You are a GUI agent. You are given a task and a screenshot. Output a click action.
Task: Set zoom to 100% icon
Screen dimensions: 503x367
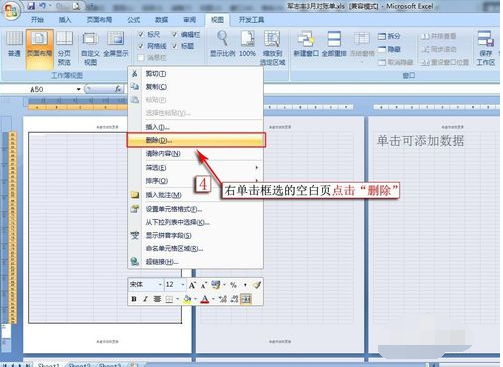pos(247,43)
